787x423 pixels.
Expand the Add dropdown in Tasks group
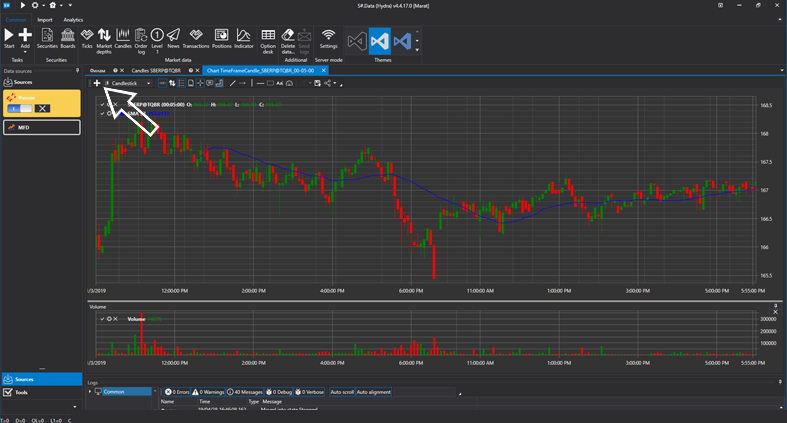click(25, 52)
